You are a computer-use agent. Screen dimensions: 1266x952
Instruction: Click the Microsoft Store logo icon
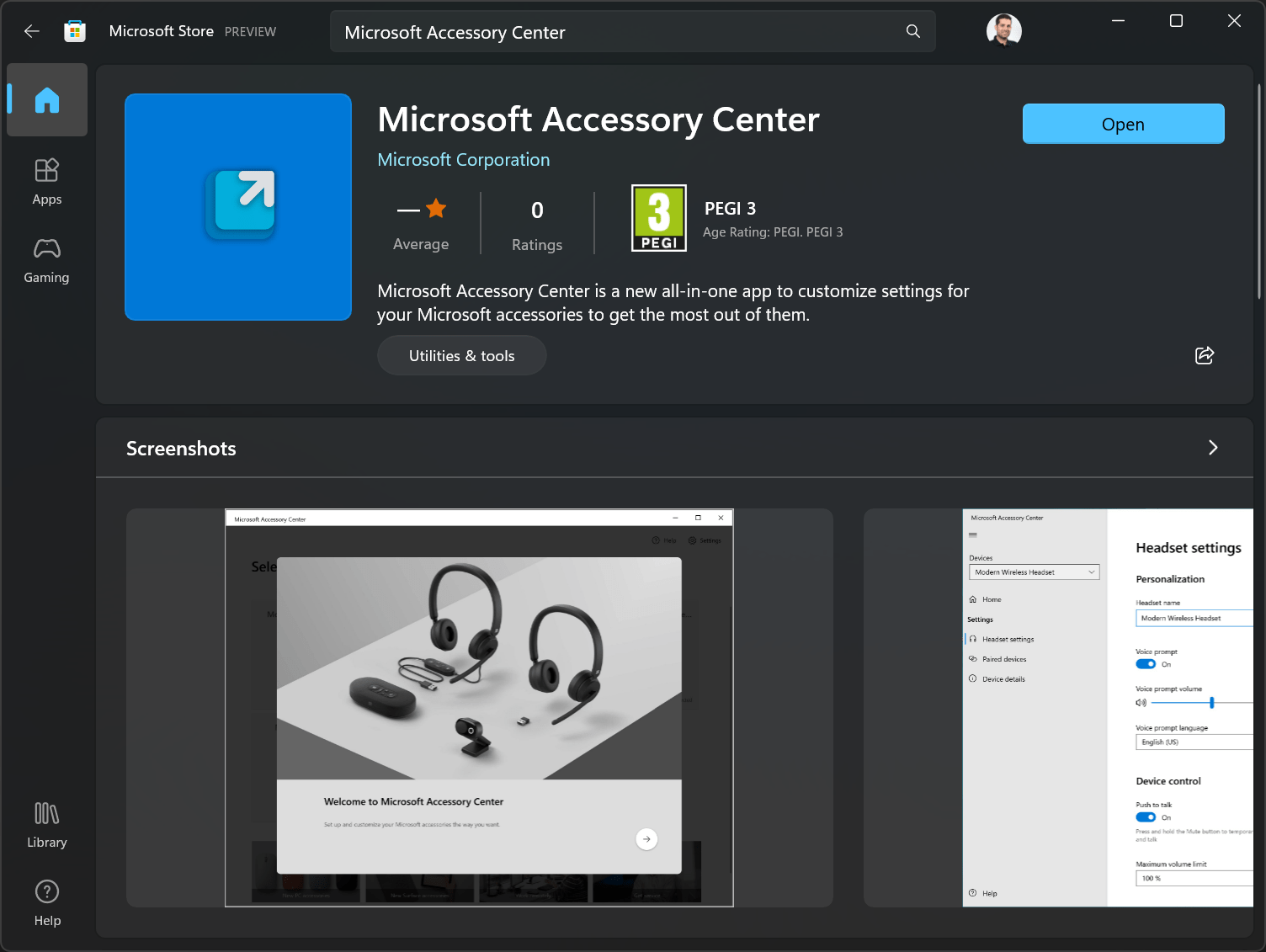point(75,30)
